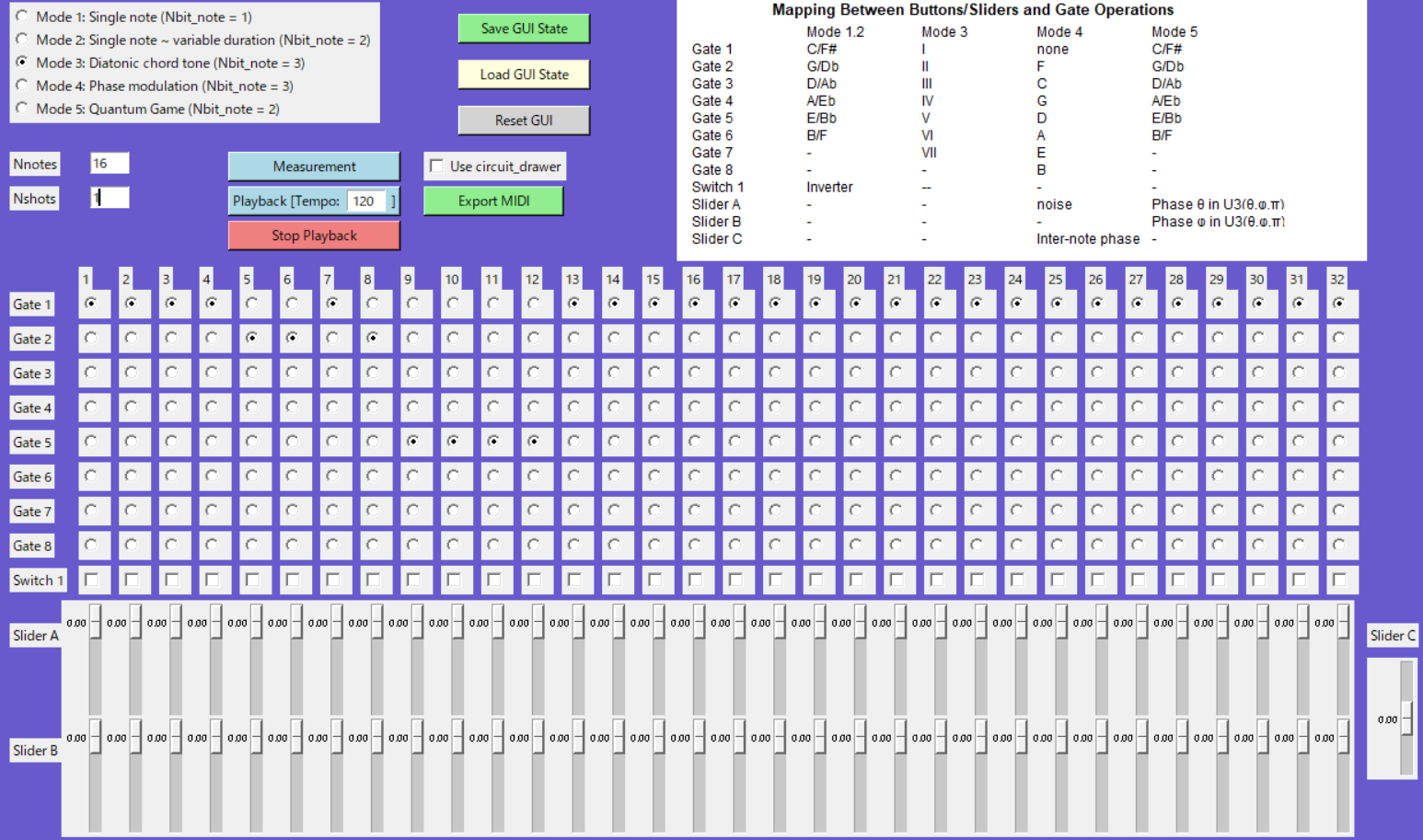Image resolution: width=1423 pixels, height=840 pixels.
Task: Select Gate 3 radio button in column 28
Action: [x=1177, y=372]
